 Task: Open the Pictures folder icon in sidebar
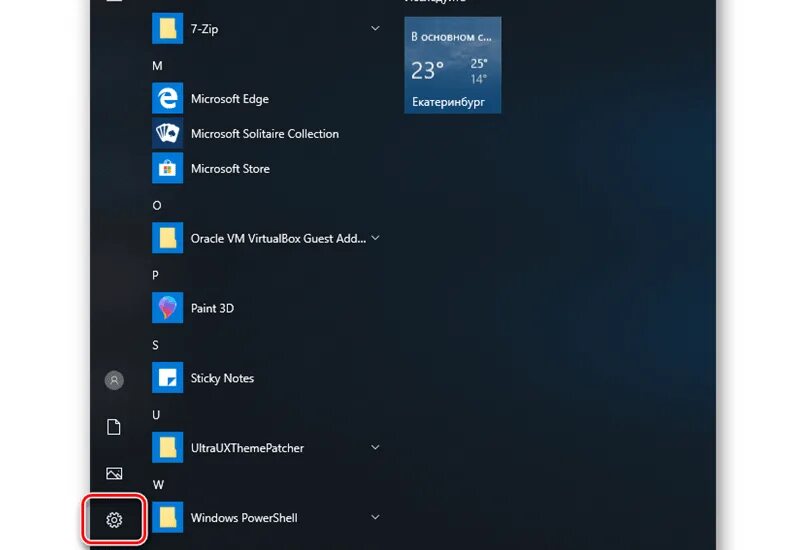tap(114, 473)
